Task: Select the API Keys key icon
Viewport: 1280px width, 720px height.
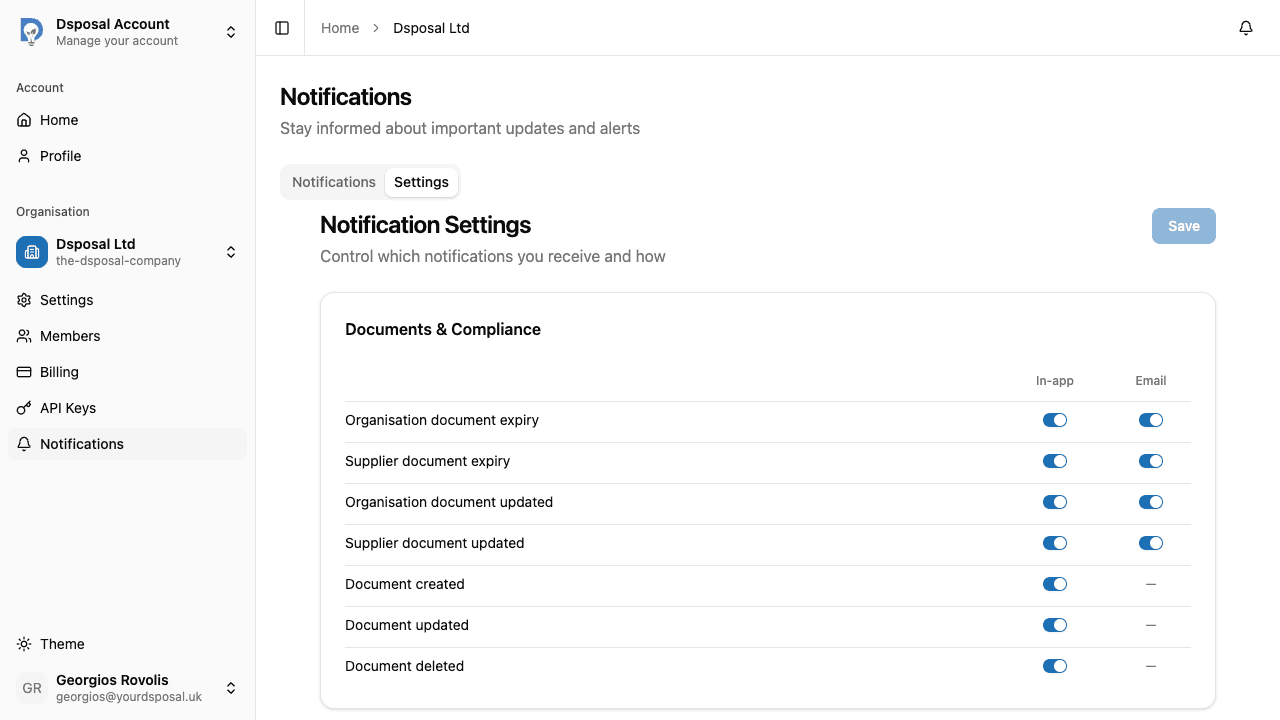Action: 24,408
